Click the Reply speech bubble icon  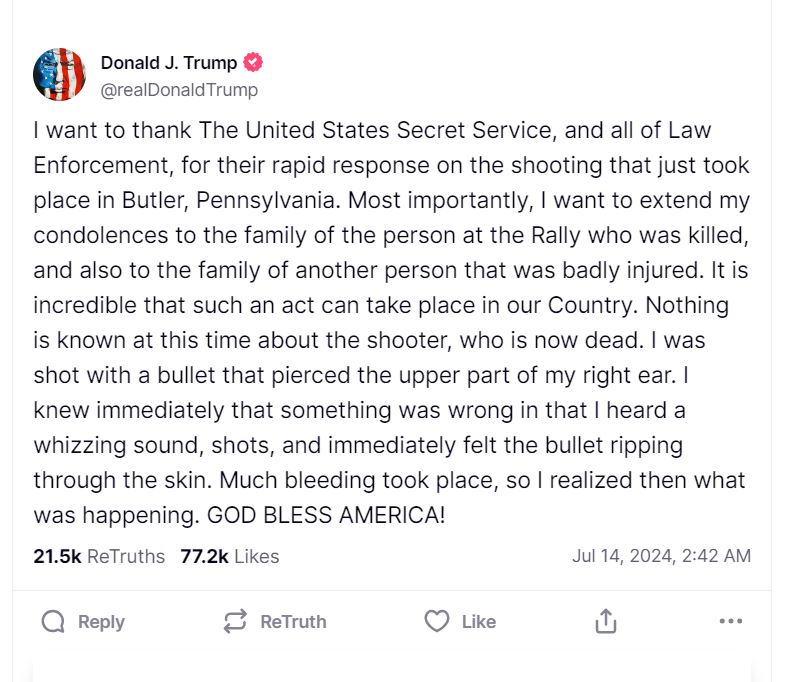pyautogui.click(x=53, y=622)
